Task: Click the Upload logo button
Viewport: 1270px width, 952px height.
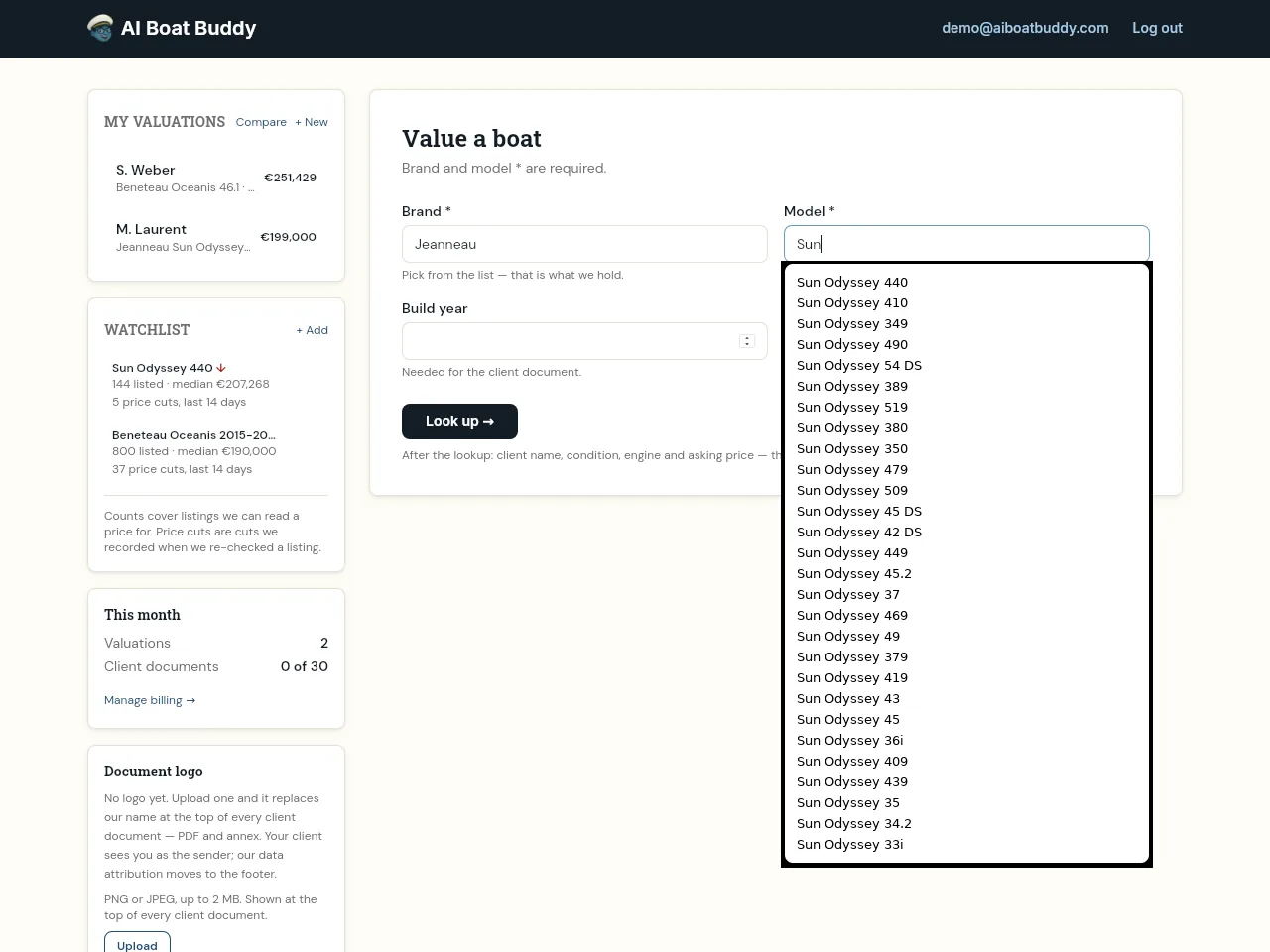Action: point(137,945)
